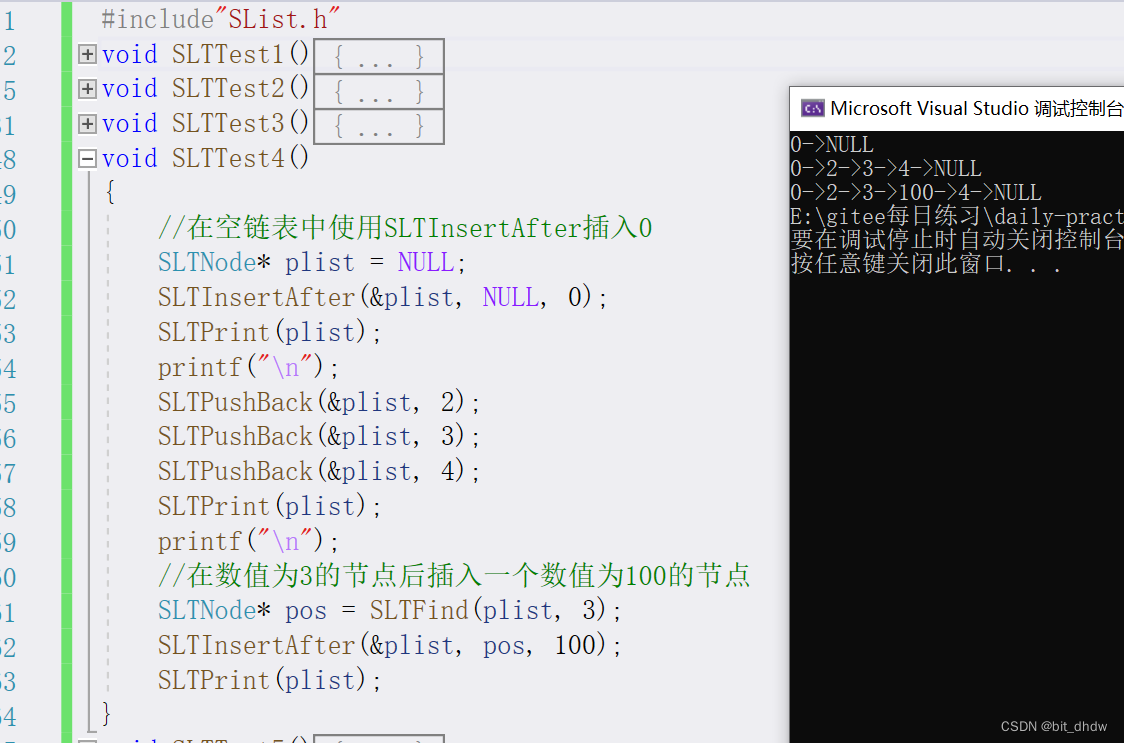Viewport: 1124px width, 743px height.
Task: Click the #include"SList.h" line
Action: coord(221,19)
